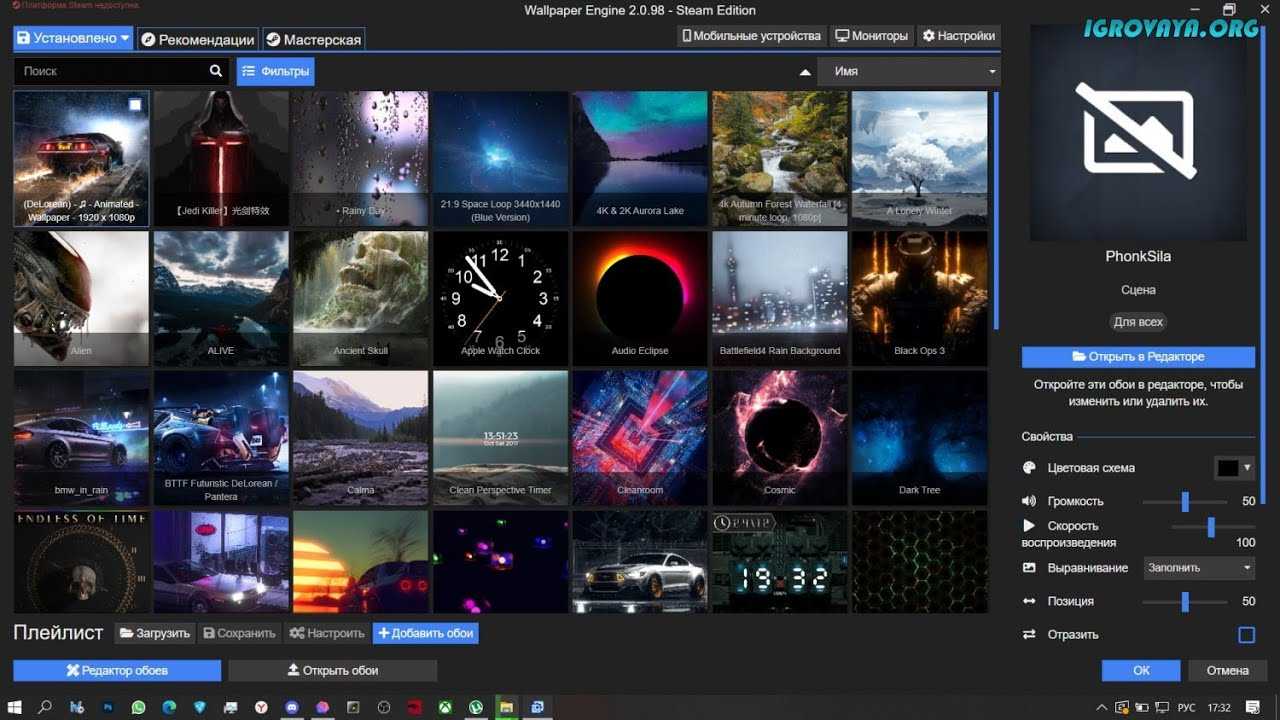
Task: Open File Explorer from the taskbar
Action: point(507,707)
